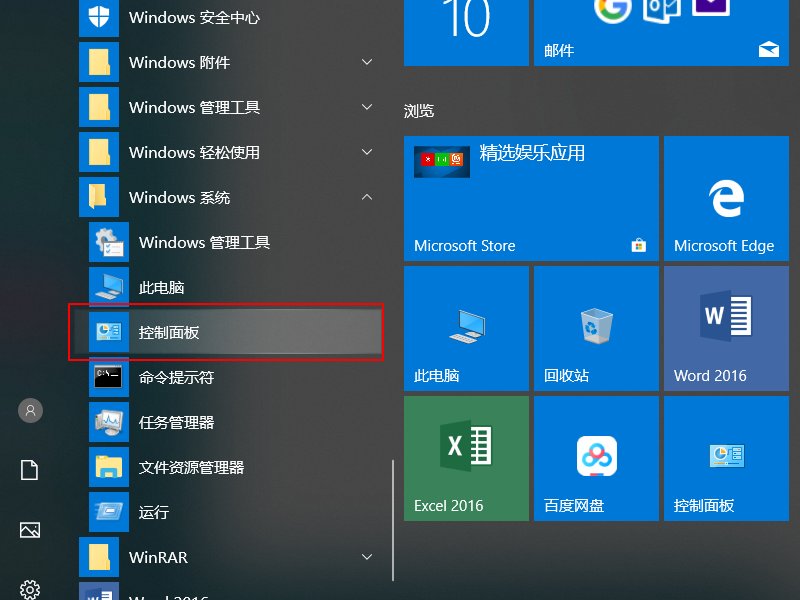The height and width of the screenshot is (600, 800).
Task: Open 文件资源管理器 entry
Action: pos(225,467)
